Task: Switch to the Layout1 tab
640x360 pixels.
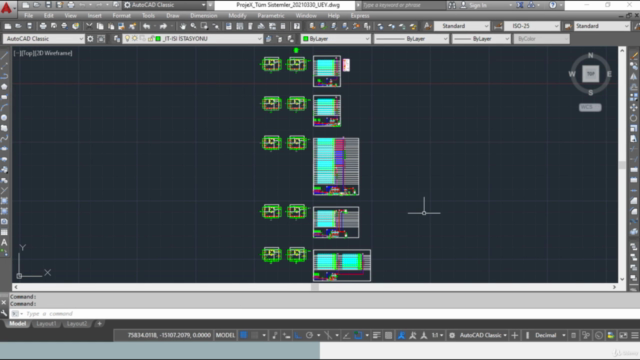Action: [46, 324]
